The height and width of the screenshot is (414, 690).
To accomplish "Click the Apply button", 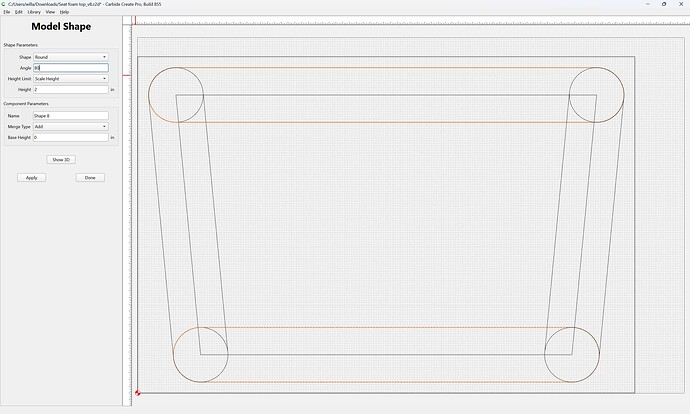I will pos(32,178).
